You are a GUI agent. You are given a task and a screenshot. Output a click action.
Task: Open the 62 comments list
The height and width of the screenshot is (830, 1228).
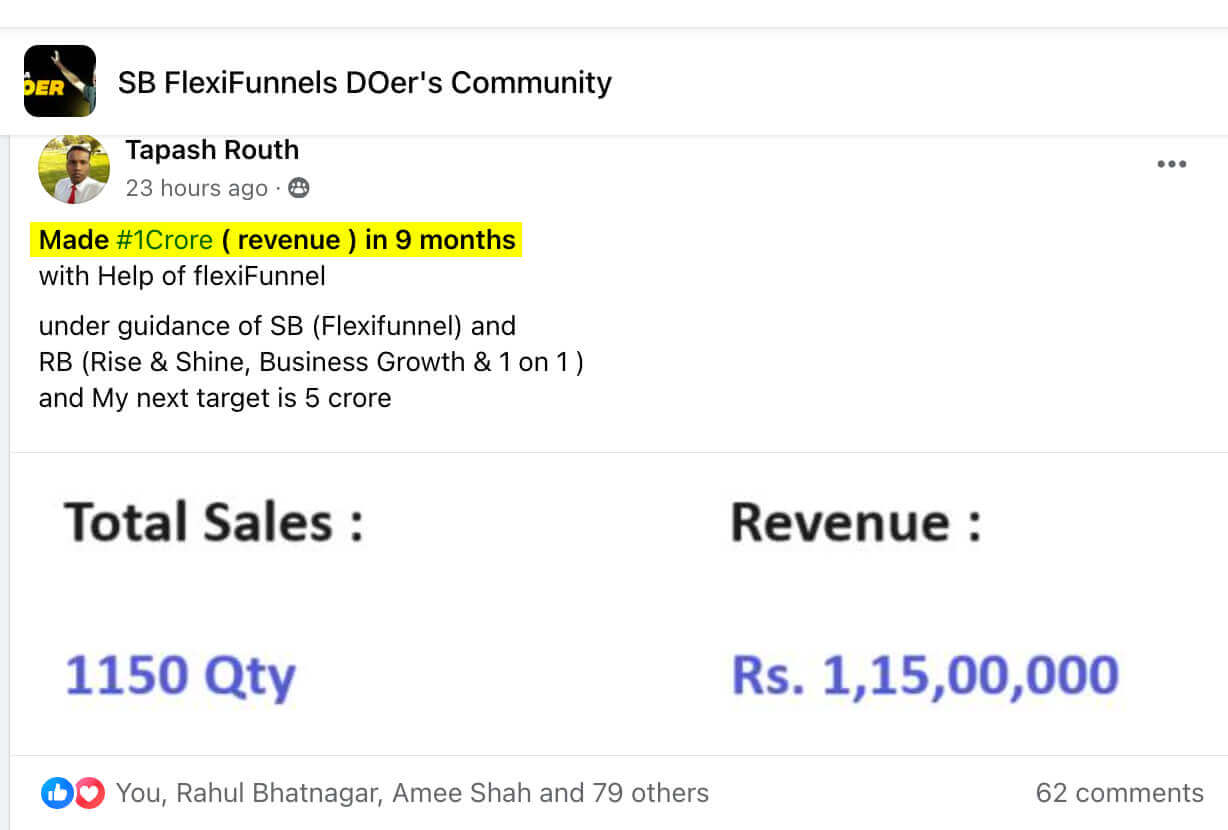tap(1119, 793)
